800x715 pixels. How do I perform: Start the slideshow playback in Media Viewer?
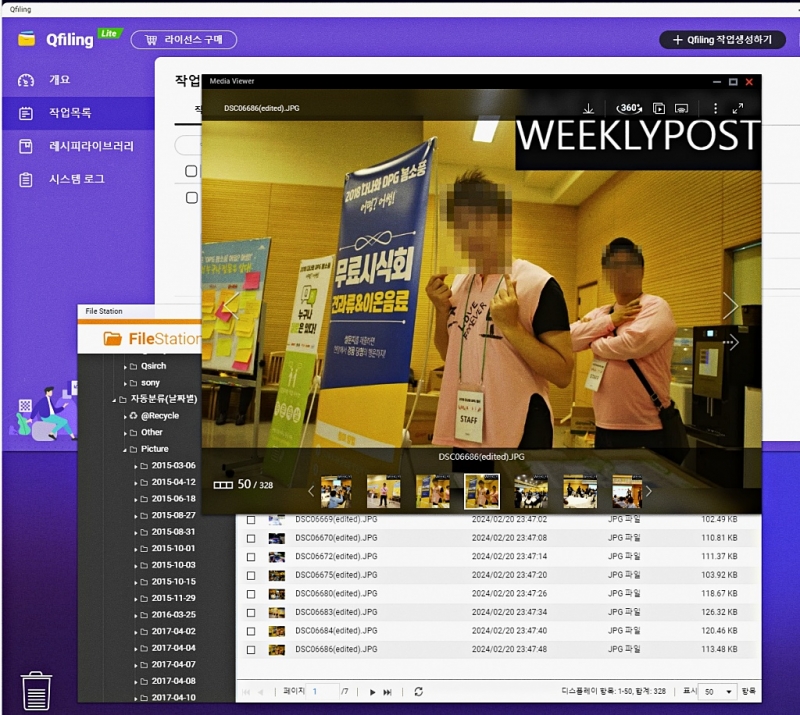coord(659,108)
